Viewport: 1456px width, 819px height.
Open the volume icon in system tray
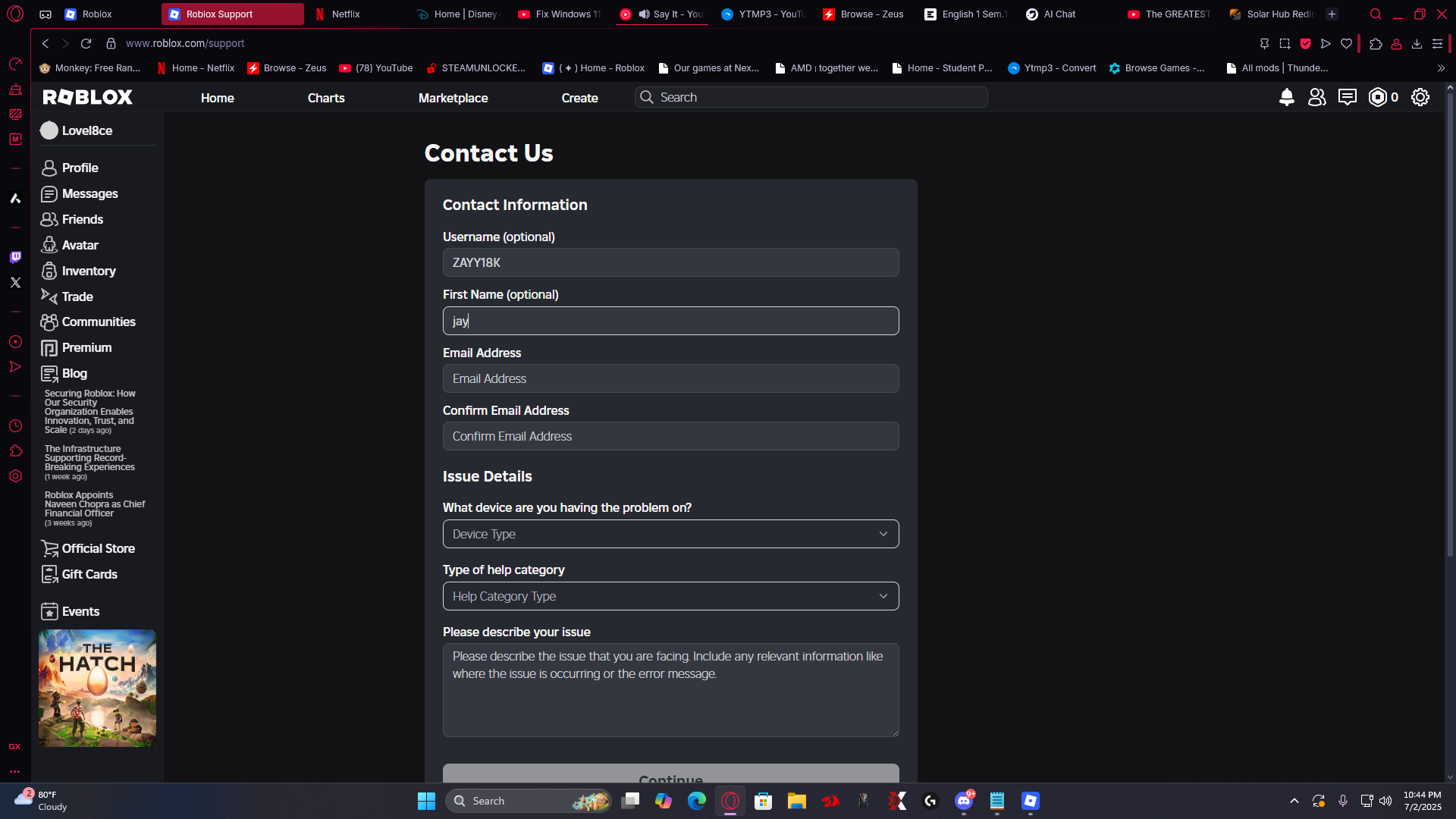click(1385, 801)
